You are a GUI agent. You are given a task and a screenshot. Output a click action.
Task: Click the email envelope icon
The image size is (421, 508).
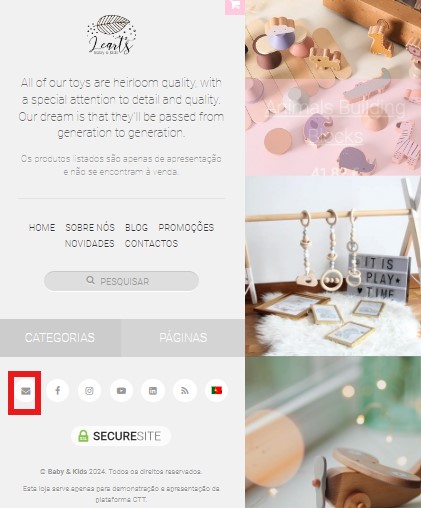pyautogui.click(x=26, y=391)
